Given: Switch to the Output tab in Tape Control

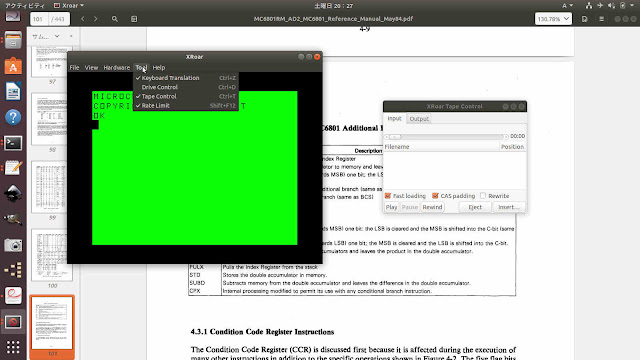Looking at the screenshot, I should pyautogui.click(x=419, y=119).
